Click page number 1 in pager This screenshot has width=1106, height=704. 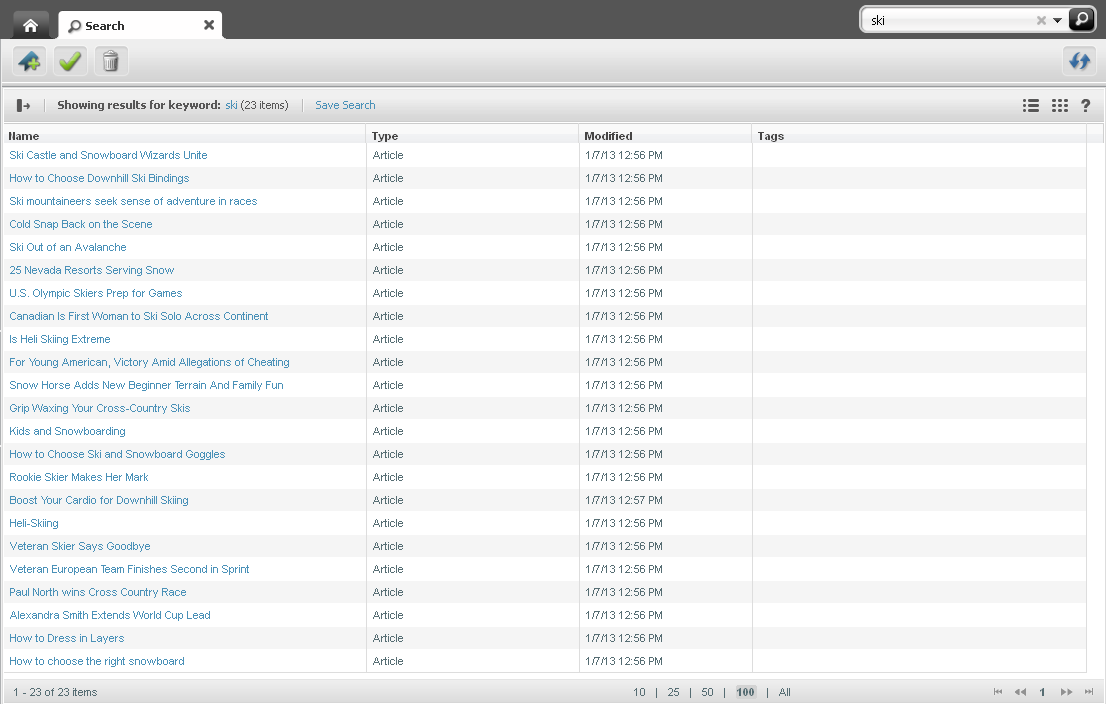click(x=1042, y=692)
